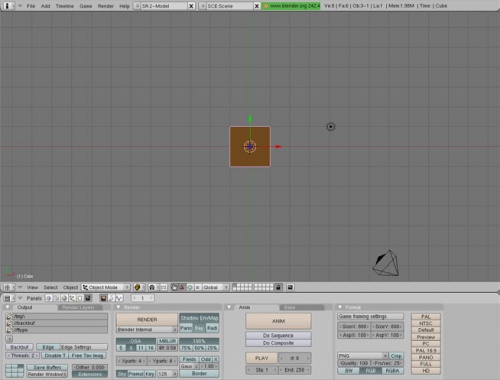Open file browser icon beside //backbuf path

click(9, 323)
